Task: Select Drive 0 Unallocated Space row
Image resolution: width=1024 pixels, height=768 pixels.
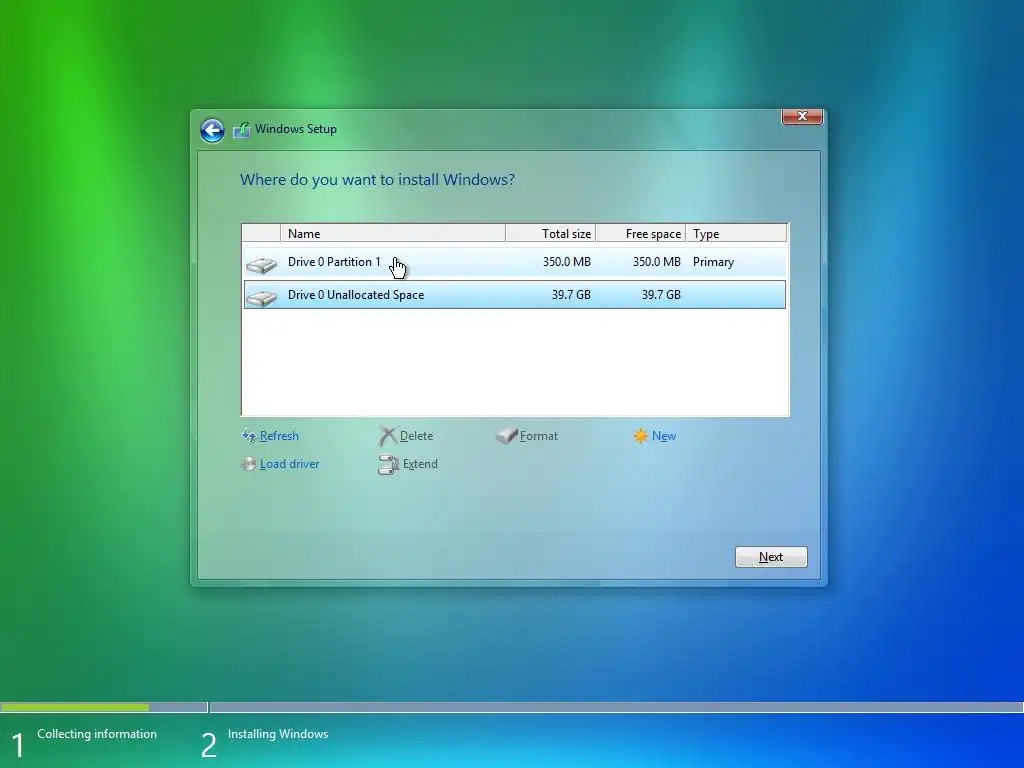Action: click(x=515, y=295)
